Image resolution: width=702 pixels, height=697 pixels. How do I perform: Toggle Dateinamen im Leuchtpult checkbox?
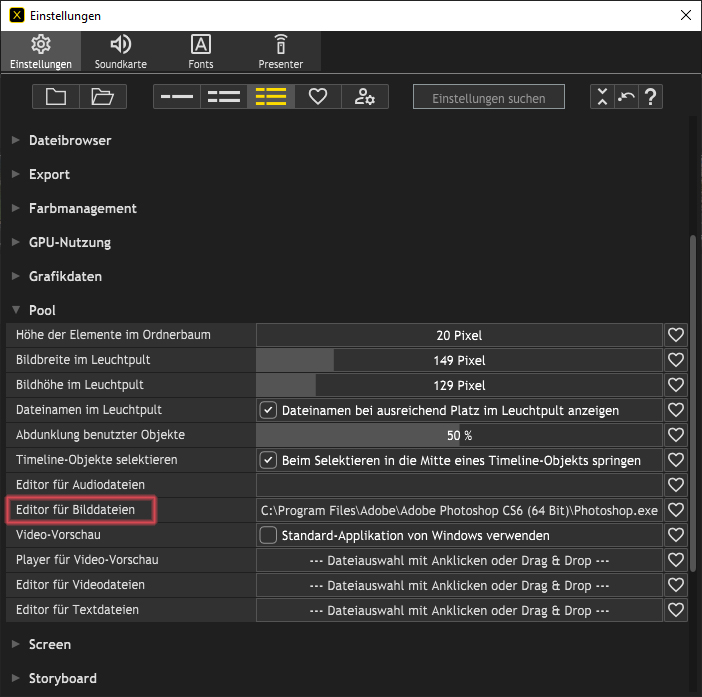point(268,410)
